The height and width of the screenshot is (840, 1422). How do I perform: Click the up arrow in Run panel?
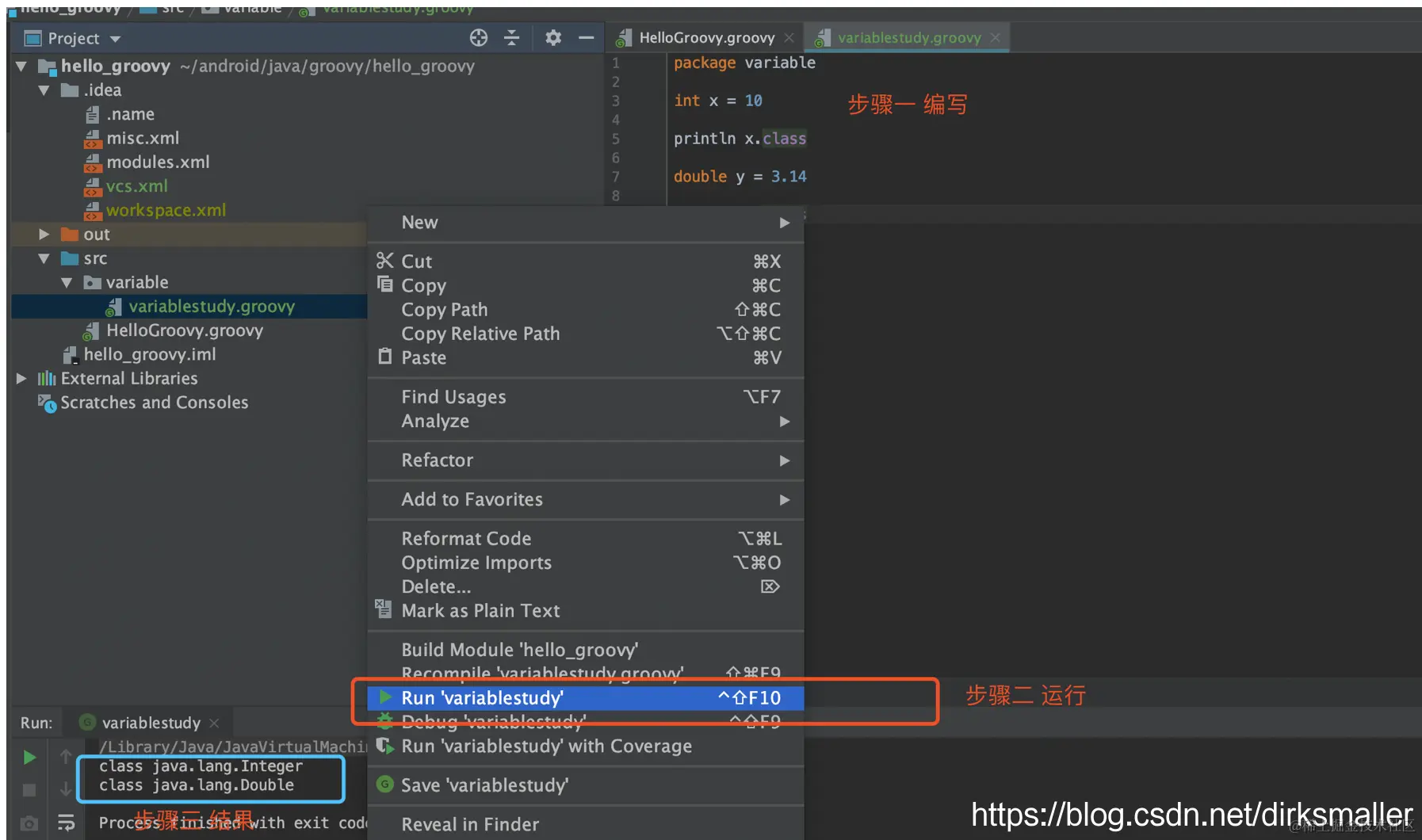click(x=66, y=758)
